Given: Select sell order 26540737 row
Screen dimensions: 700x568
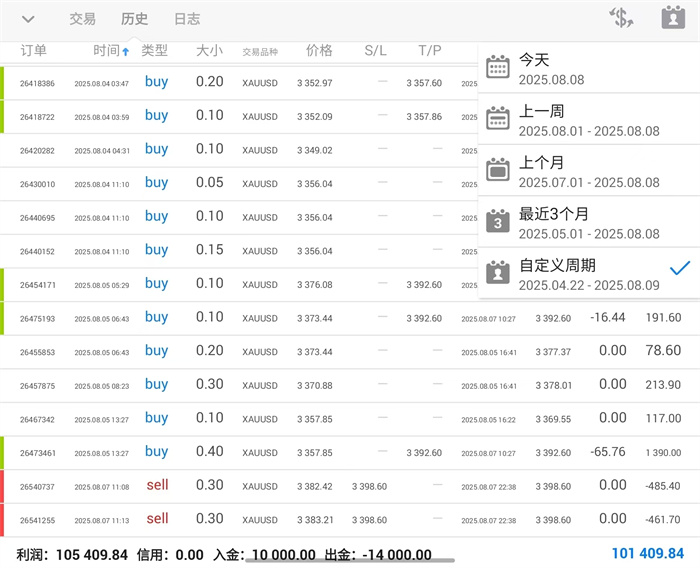Looking at the screenshot, I should tap(350, 486).
